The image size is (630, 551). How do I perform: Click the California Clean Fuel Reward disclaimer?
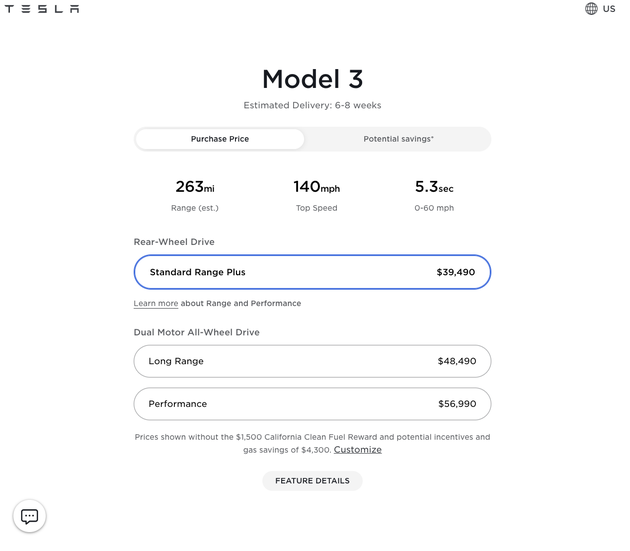coord(312,437)
